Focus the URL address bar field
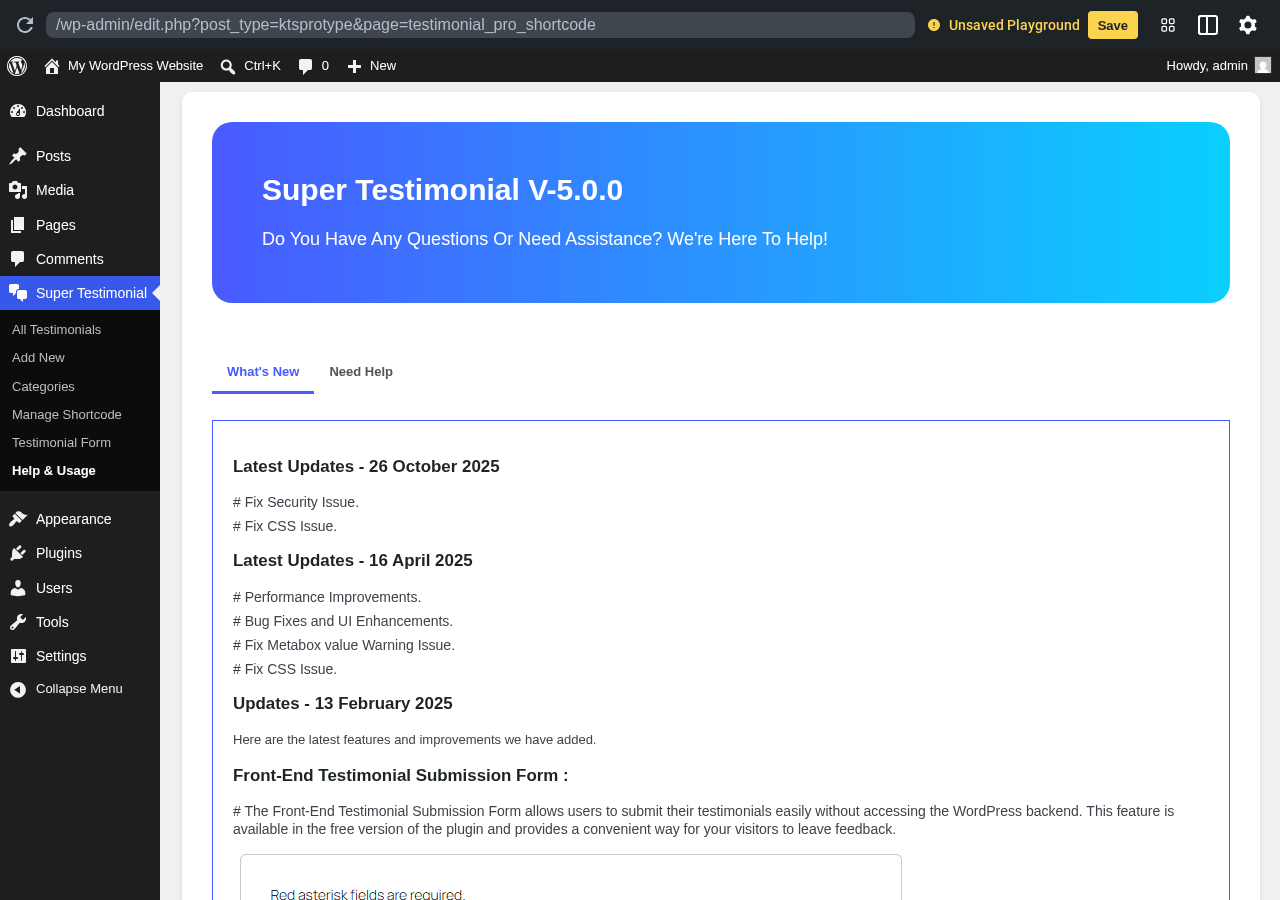The width and height of the screenshot is (1280, 900). click(480, 25)
